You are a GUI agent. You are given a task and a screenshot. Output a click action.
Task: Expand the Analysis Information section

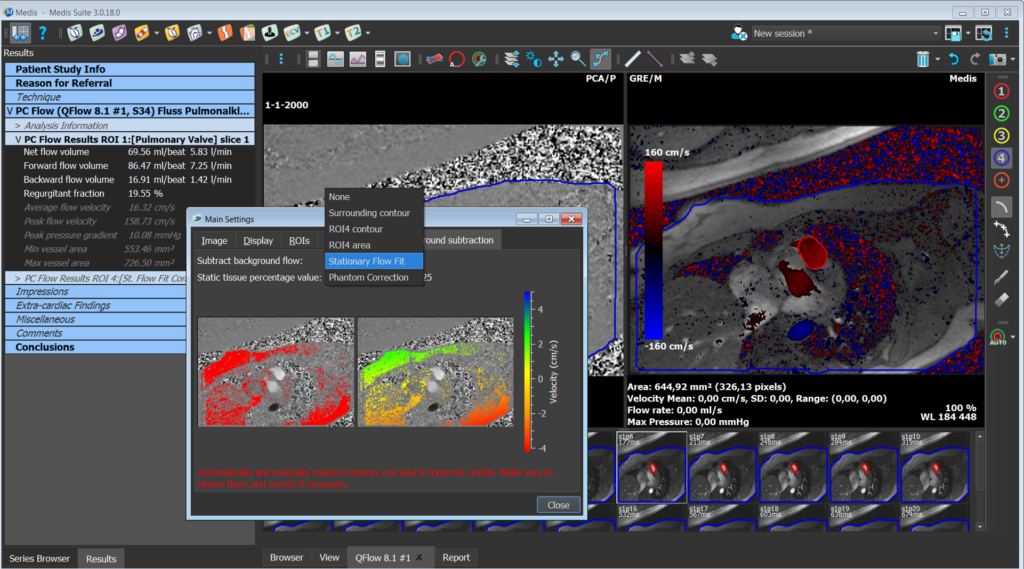17,125
